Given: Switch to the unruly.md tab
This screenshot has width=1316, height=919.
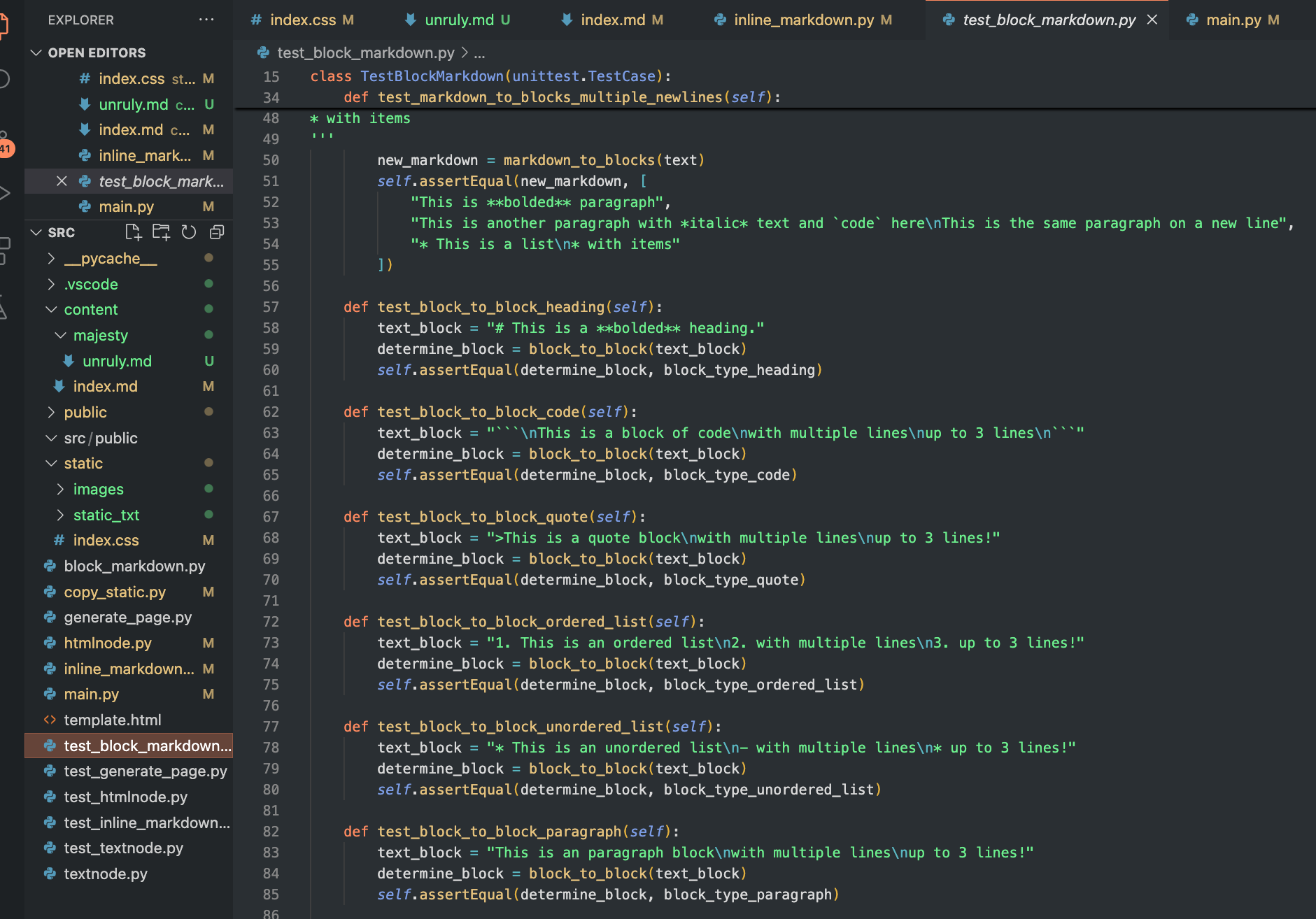Looking at the screenshot, I should click(459, 20).
